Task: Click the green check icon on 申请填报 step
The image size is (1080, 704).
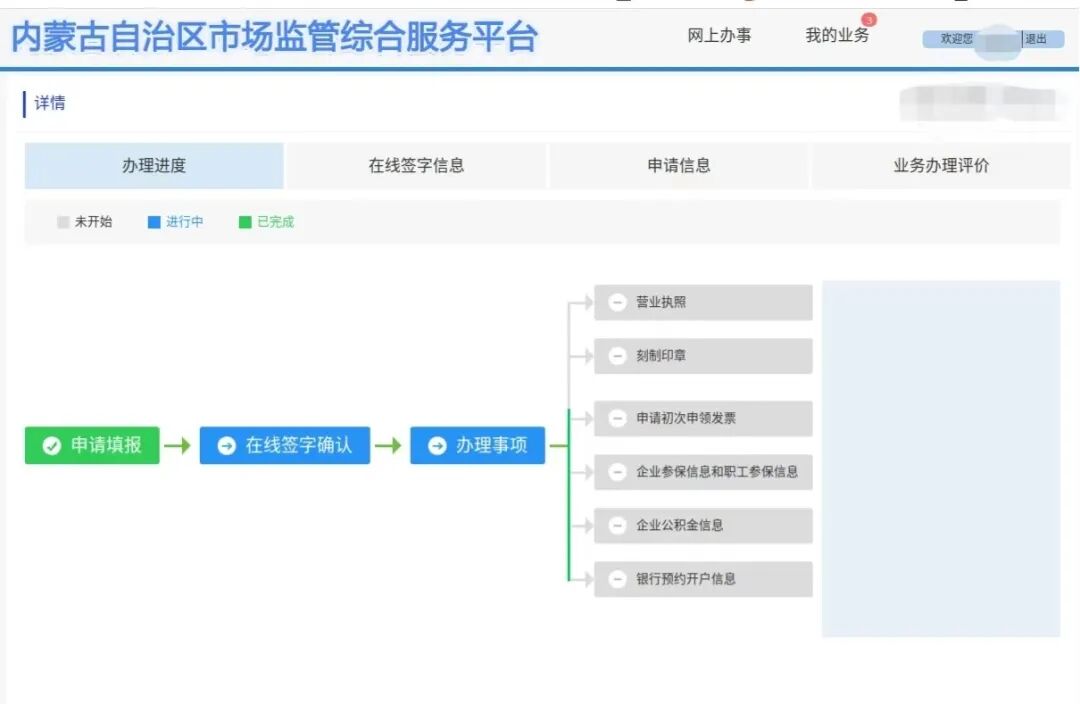Action: 53,446
